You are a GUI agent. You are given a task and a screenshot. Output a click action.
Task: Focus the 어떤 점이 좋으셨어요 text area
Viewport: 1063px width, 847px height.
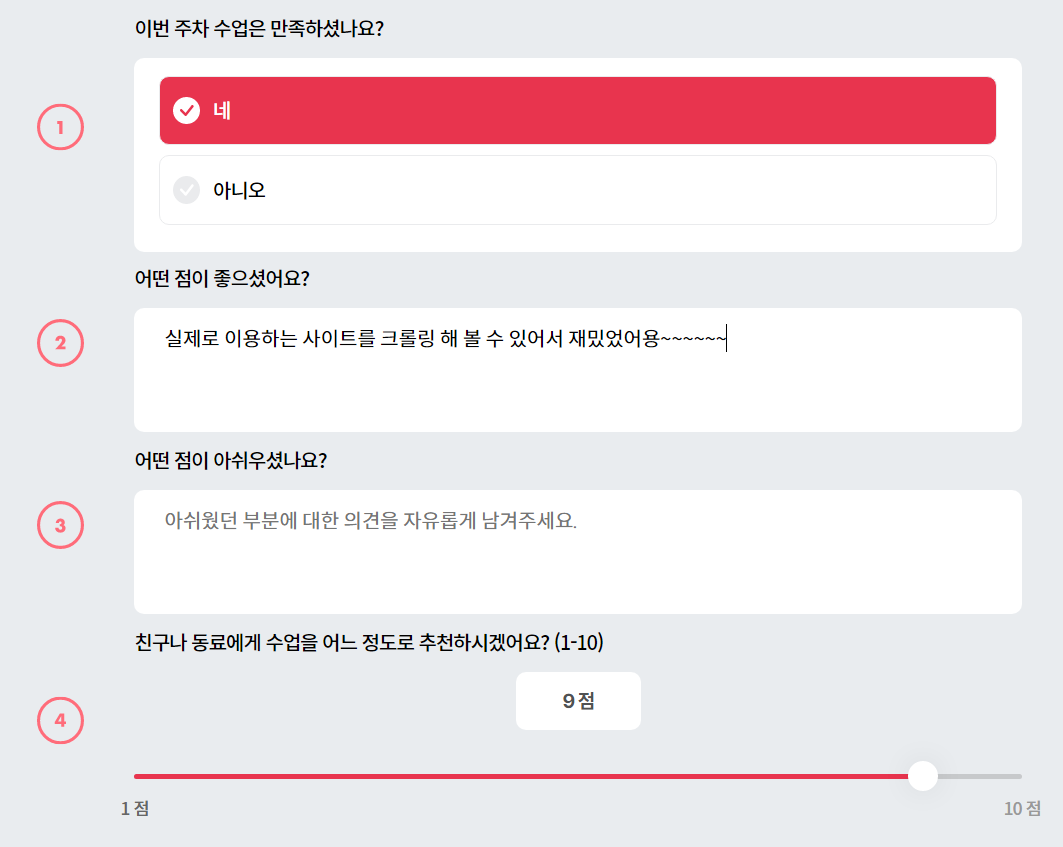(x=578, y=370)
